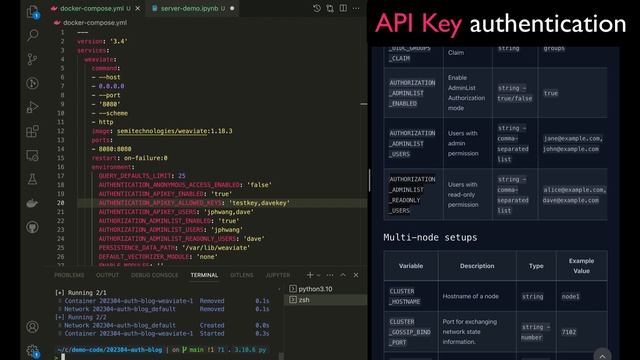Open the GitLens icon in the activity bar

click(33, 83)
